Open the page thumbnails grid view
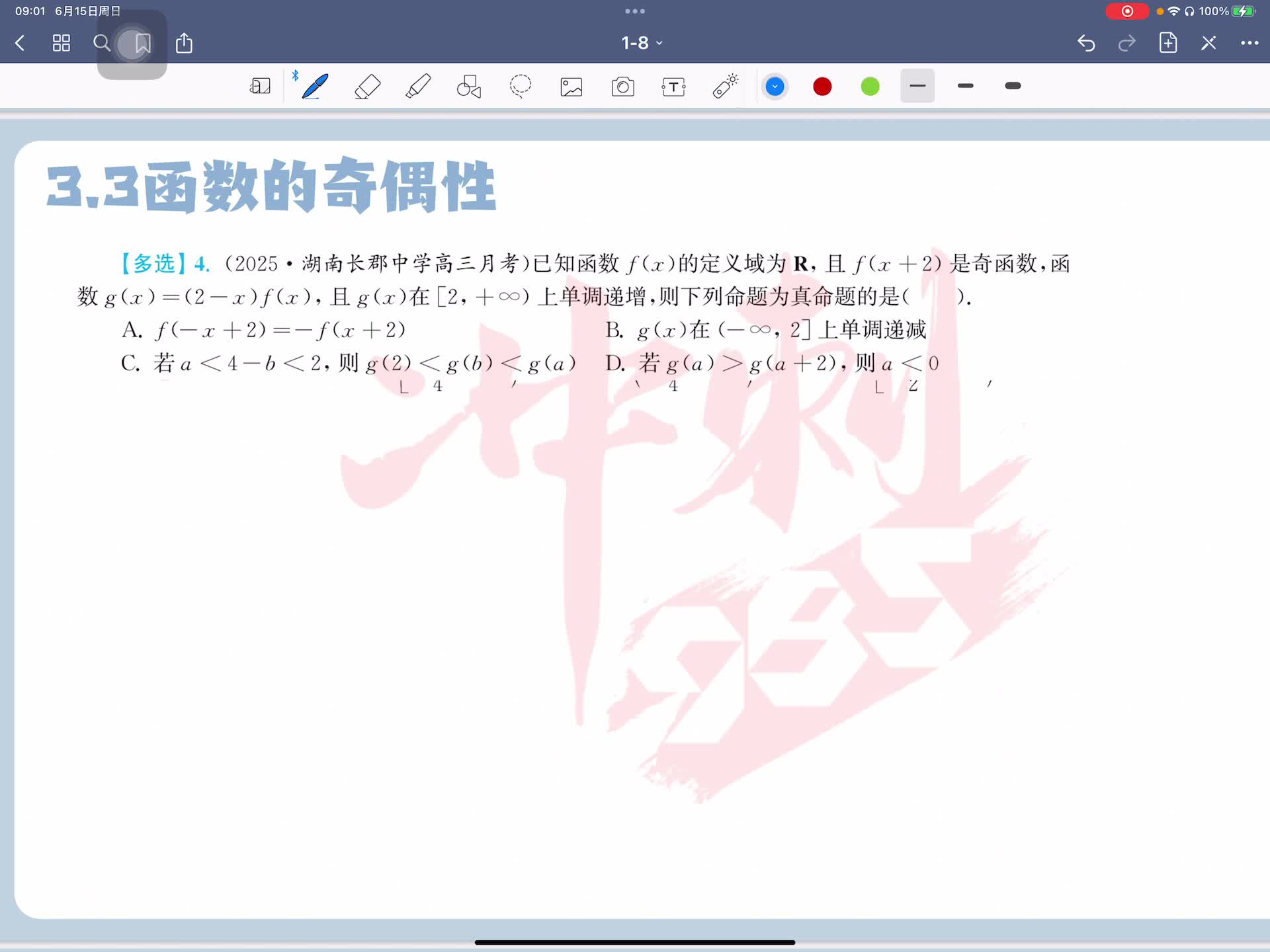 [62, 44]
